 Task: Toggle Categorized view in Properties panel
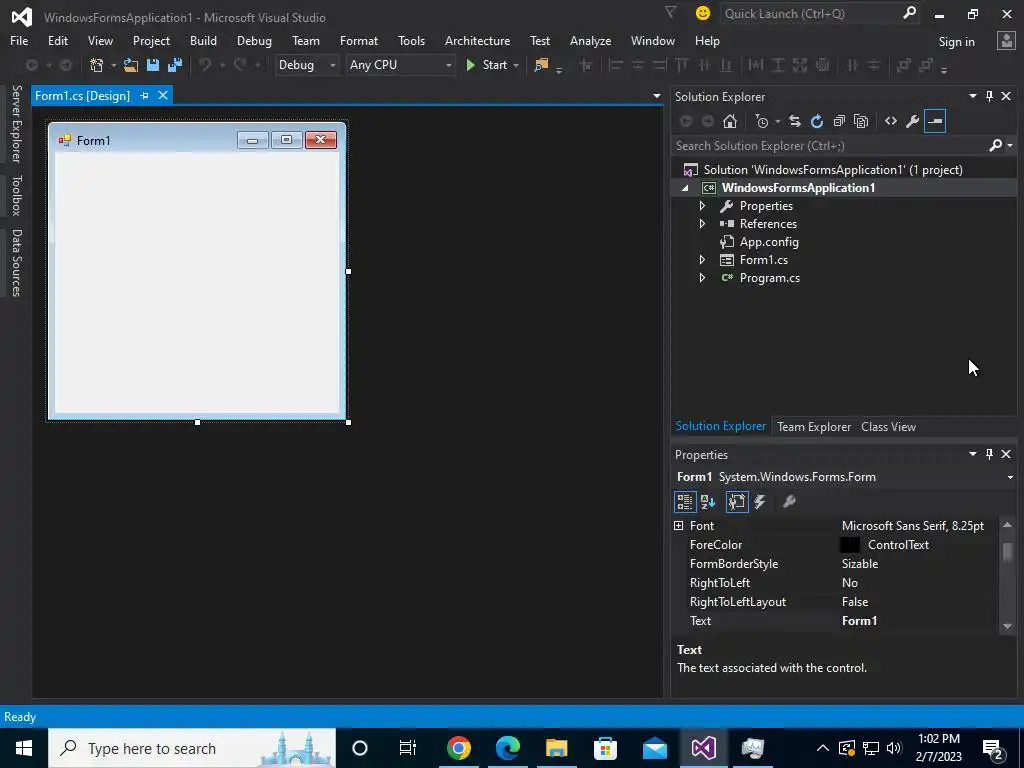pos(684,502)
